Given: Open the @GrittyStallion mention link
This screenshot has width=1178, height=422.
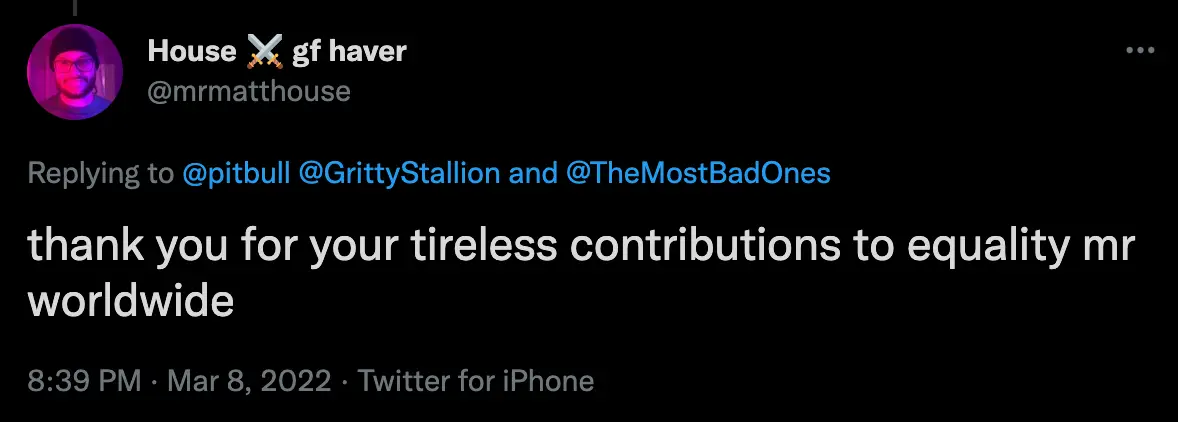Looking at the screenshot, I should tap(400, 173).
